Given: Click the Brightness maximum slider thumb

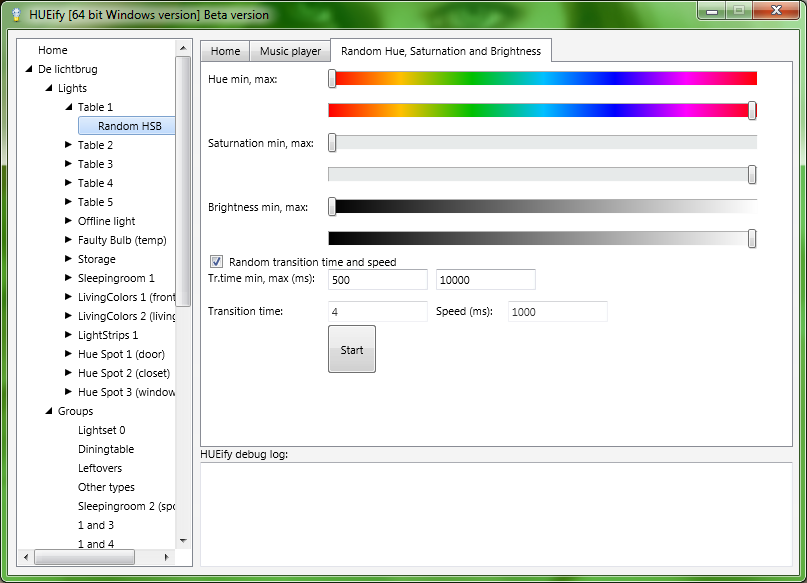Looking at the screenshot, I should (x=752, y=239).
